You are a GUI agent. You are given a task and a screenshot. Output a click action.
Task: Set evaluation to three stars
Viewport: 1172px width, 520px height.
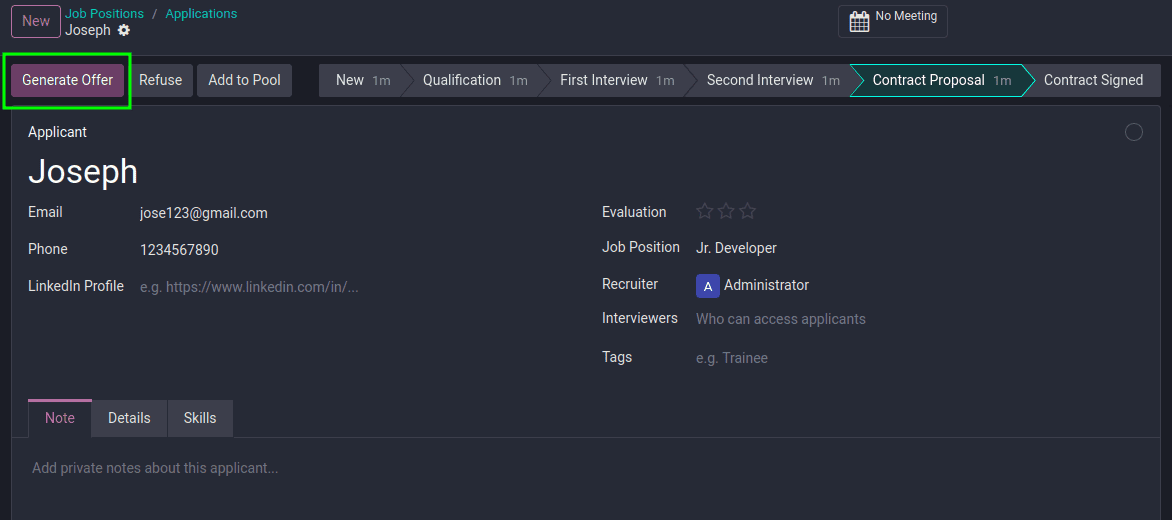point(747,212)
